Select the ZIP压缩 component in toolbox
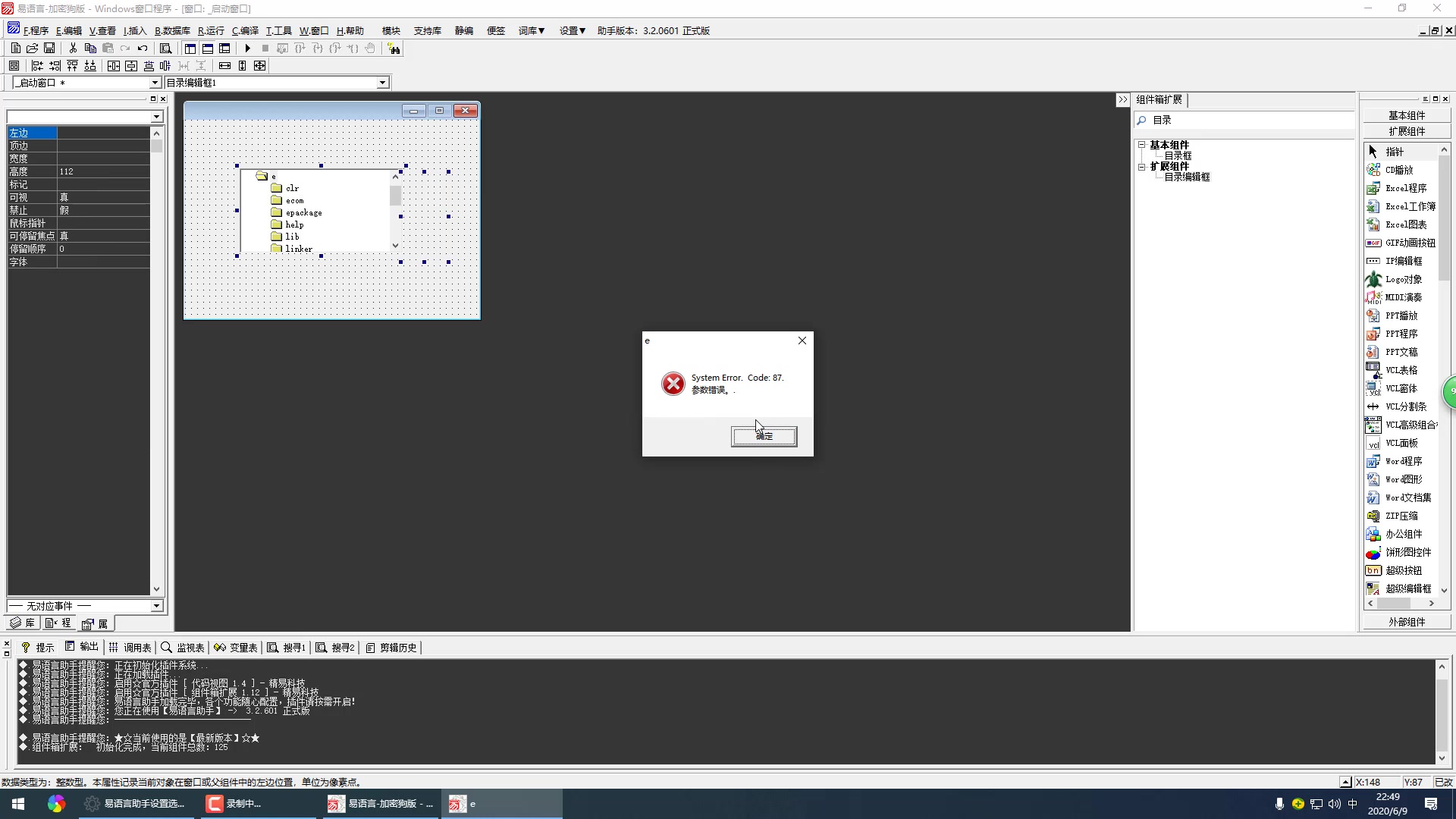1456x819 pixels. point(1401,516)
